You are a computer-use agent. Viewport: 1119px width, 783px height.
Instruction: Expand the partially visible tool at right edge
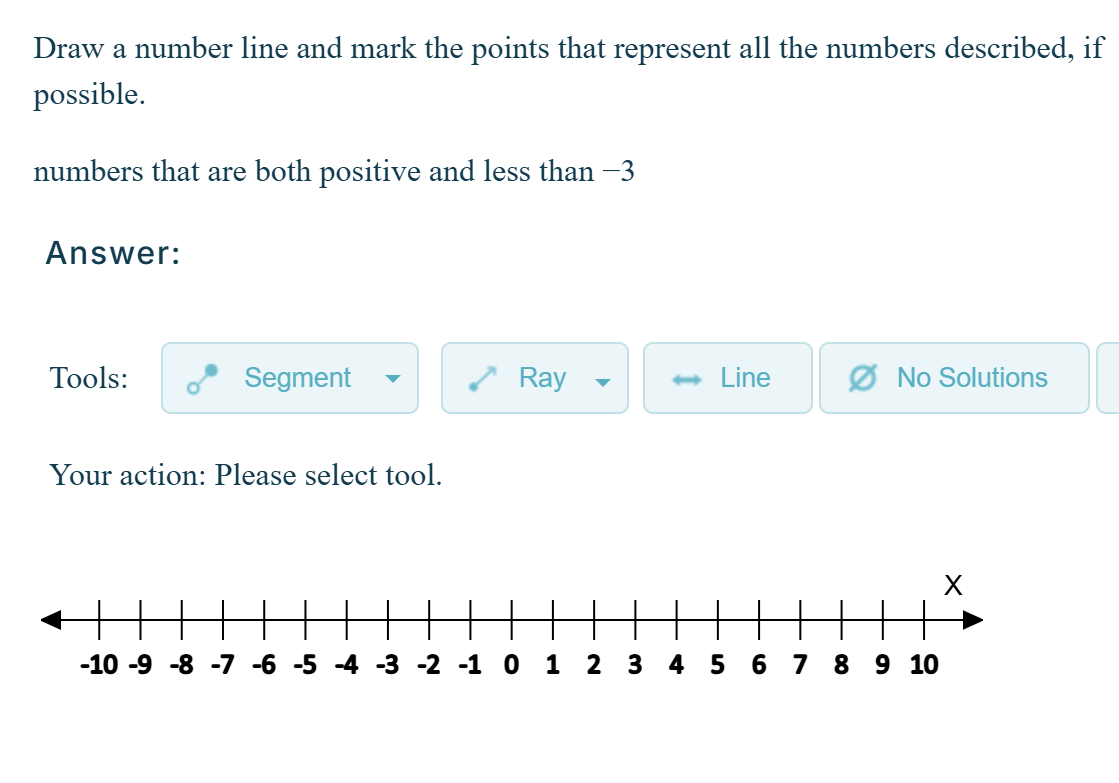(x=1110, y=378)
